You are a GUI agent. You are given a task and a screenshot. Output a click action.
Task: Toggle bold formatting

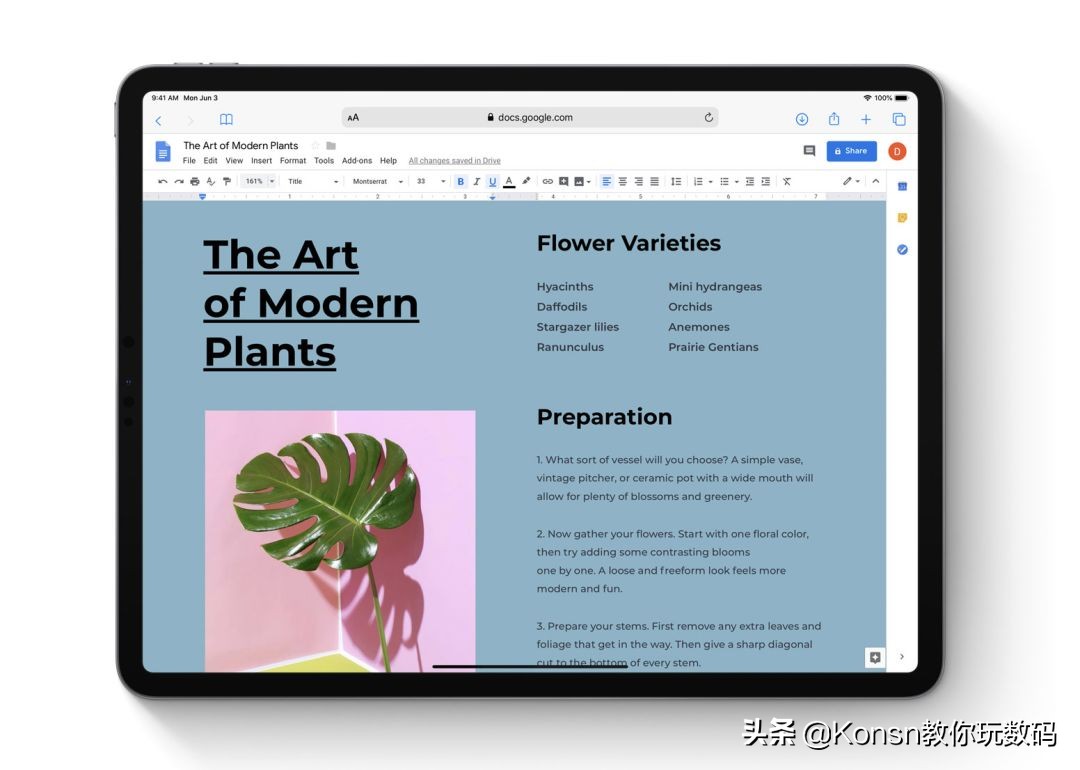click(461, 182)
